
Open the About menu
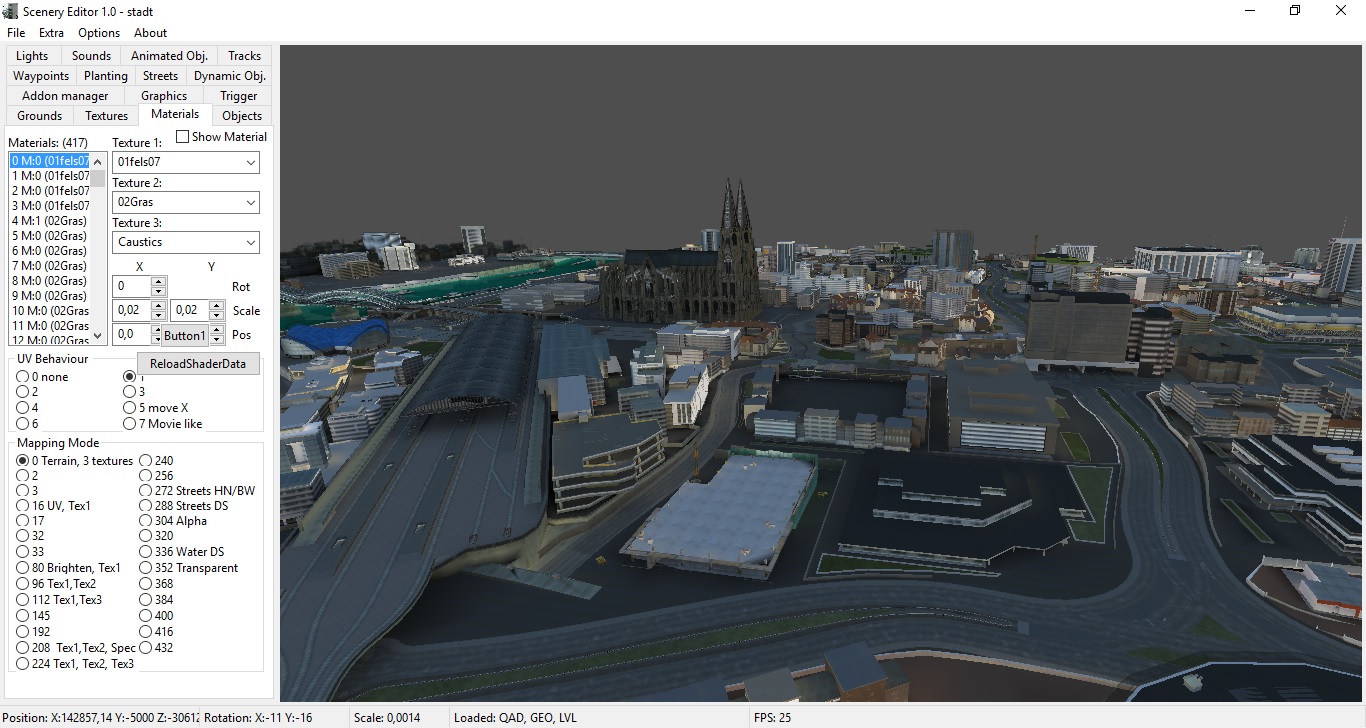[151, 33]
